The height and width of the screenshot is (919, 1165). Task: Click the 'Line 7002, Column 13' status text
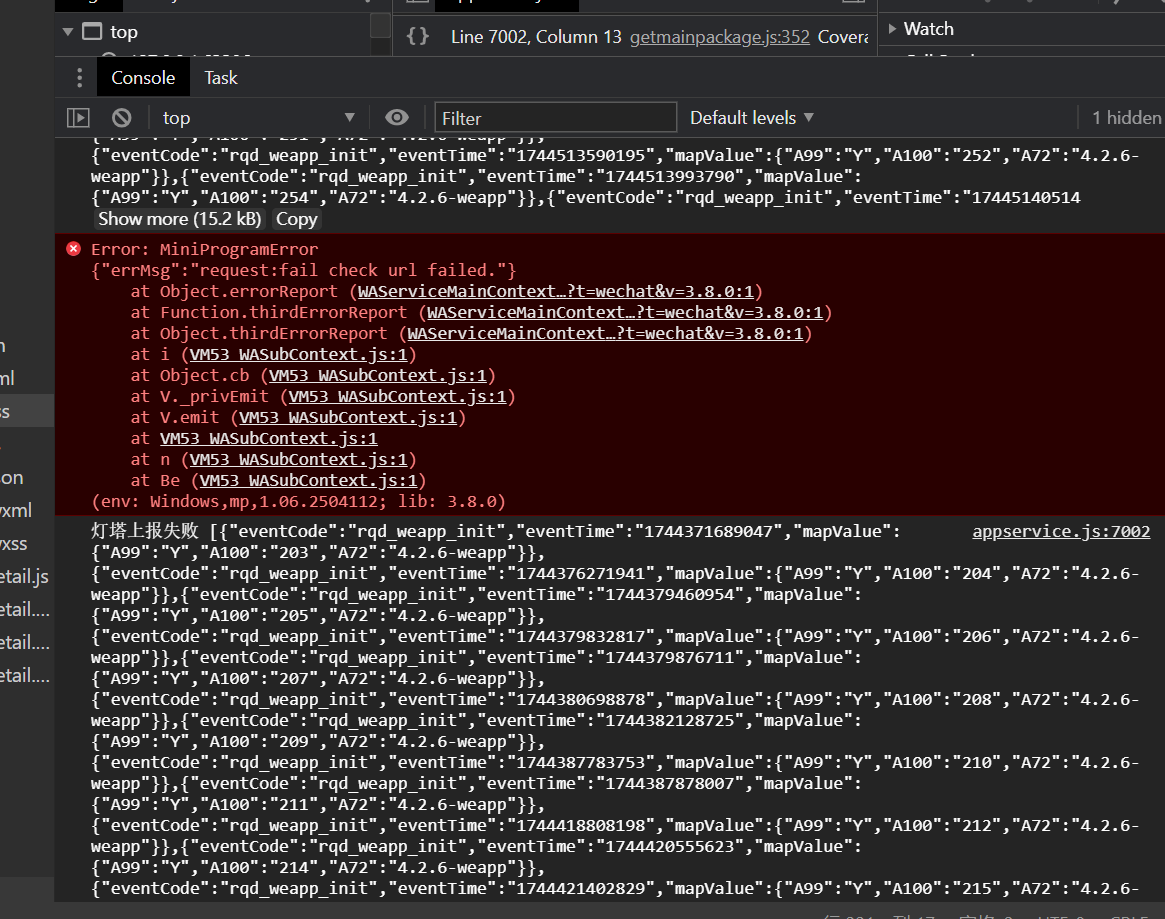point(536,36)
